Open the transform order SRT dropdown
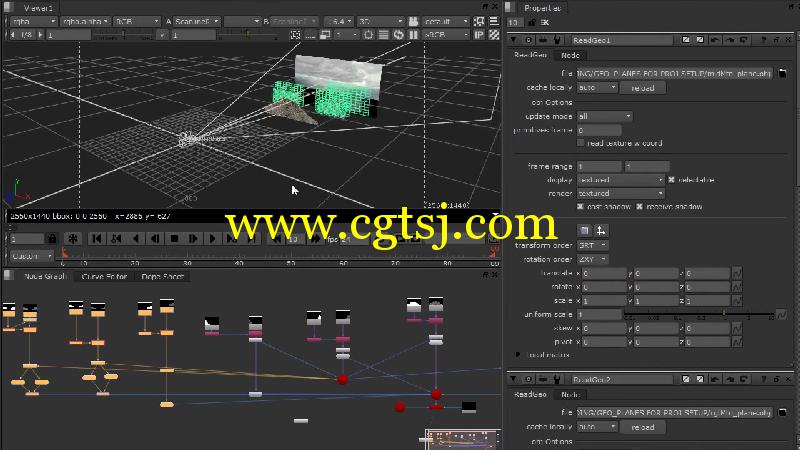The width and height of the screenshot is (800, 450). point(592,245)
